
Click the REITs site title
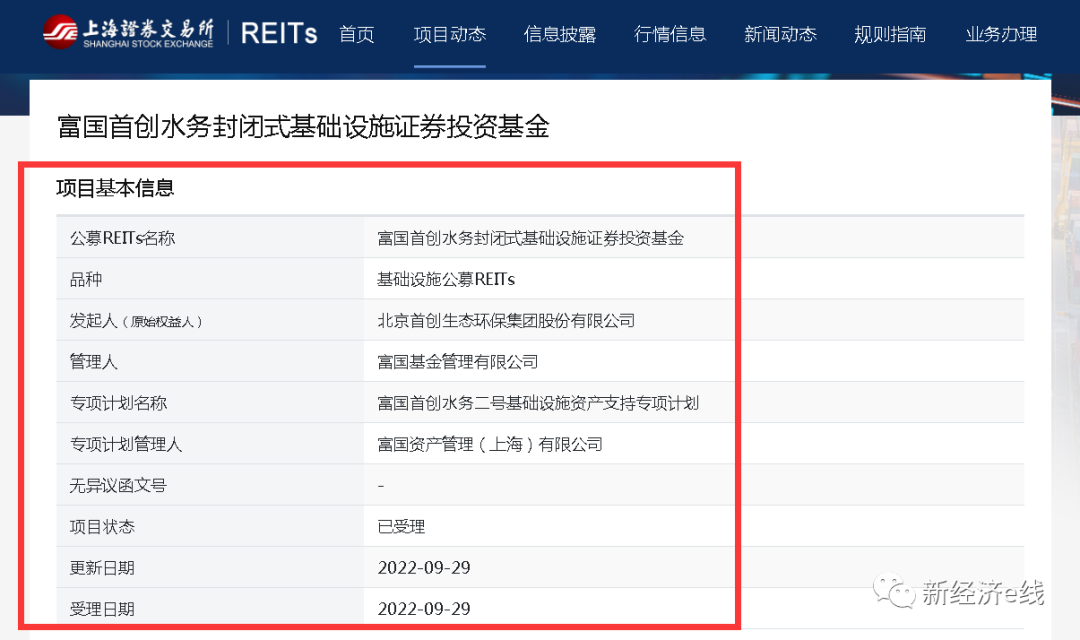point(279,33)
